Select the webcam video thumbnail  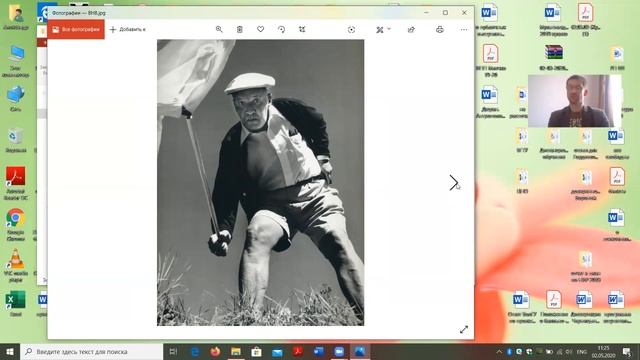pyautogui.click(x=574, y=101)
